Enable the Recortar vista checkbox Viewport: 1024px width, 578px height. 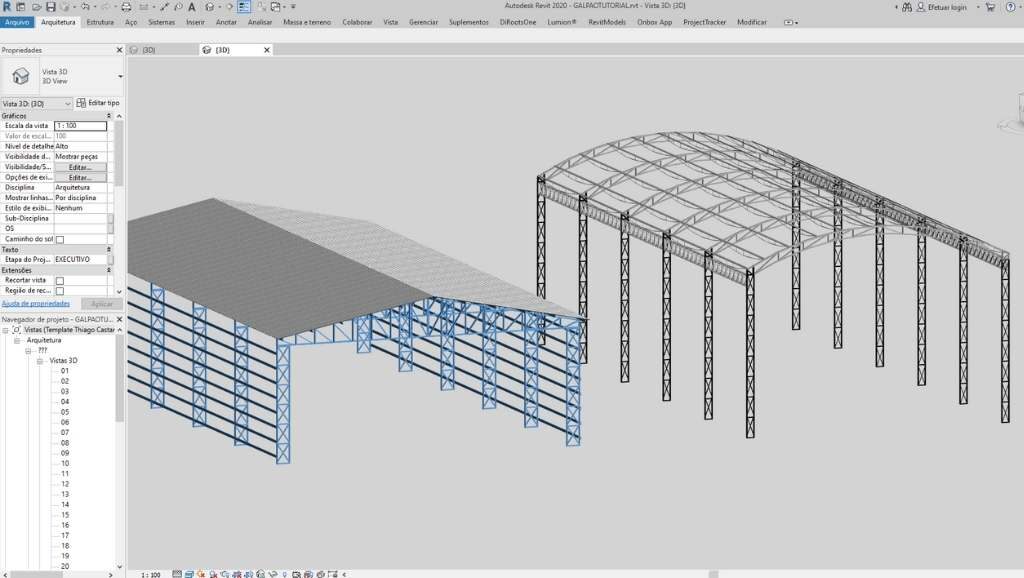pos(60,281)
